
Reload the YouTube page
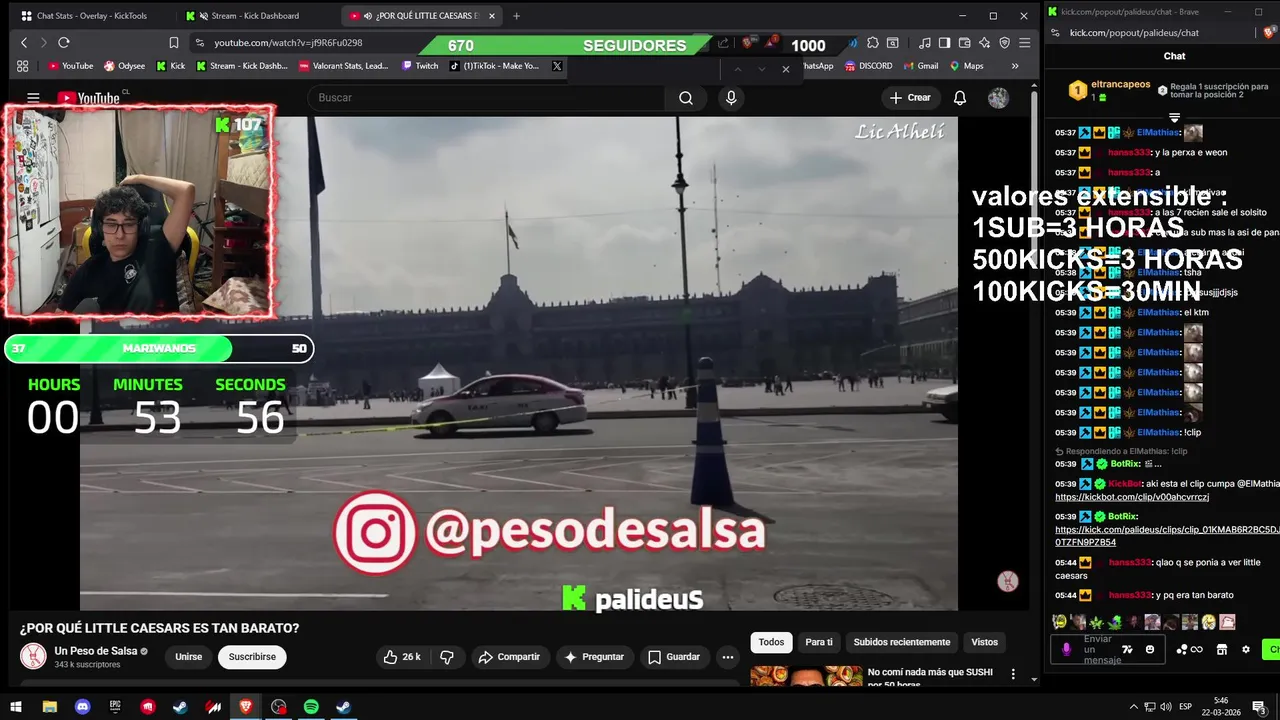[64, 43]
